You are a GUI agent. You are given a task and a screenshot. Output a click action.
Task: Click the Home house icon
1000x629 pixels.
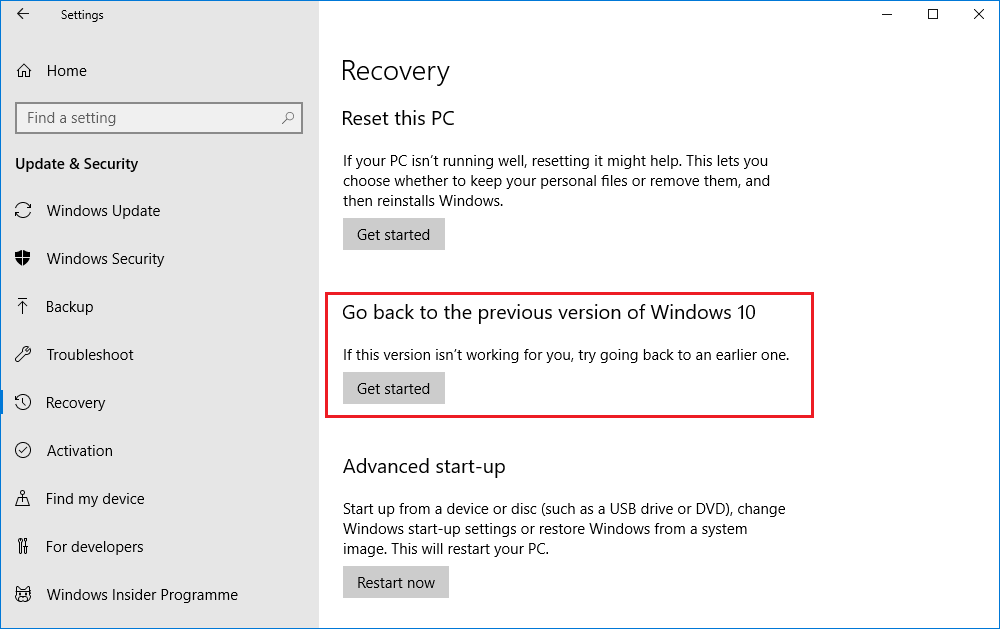pyautogui.click(x=24, y=71)
